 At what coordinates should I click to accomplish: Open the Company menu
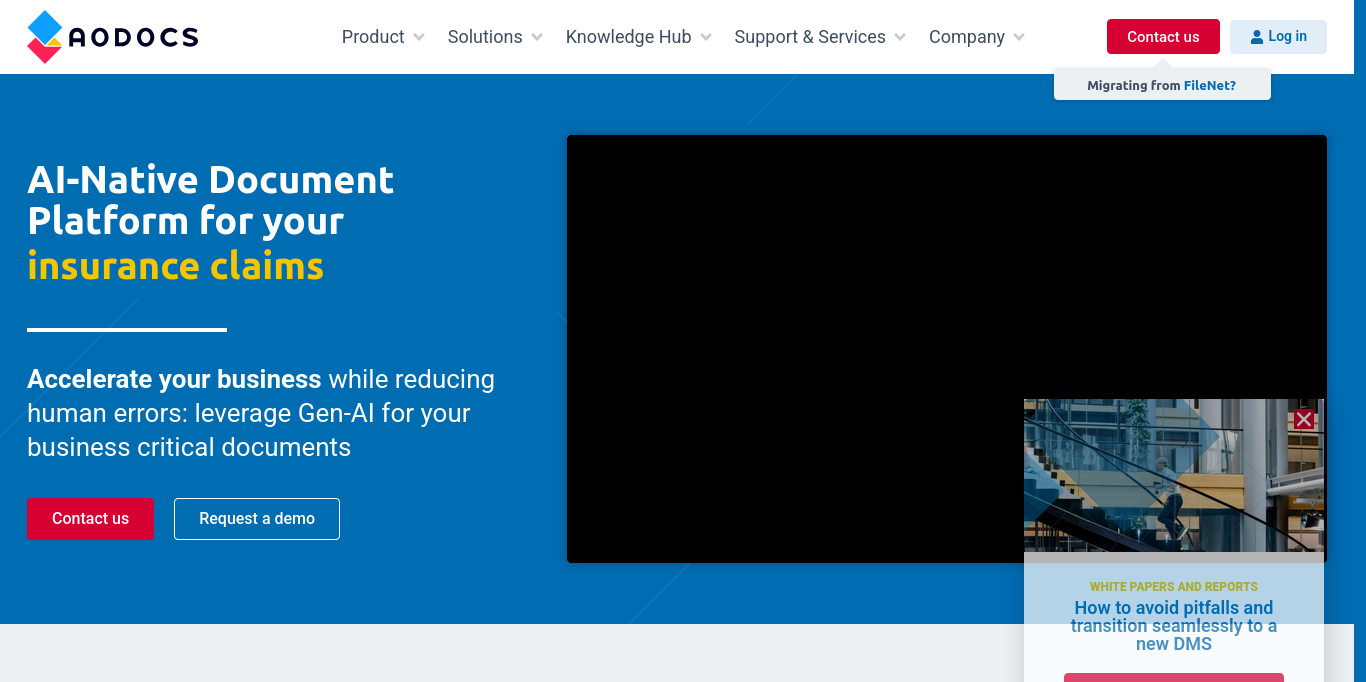pyautogui.click(x=967, y=37)
